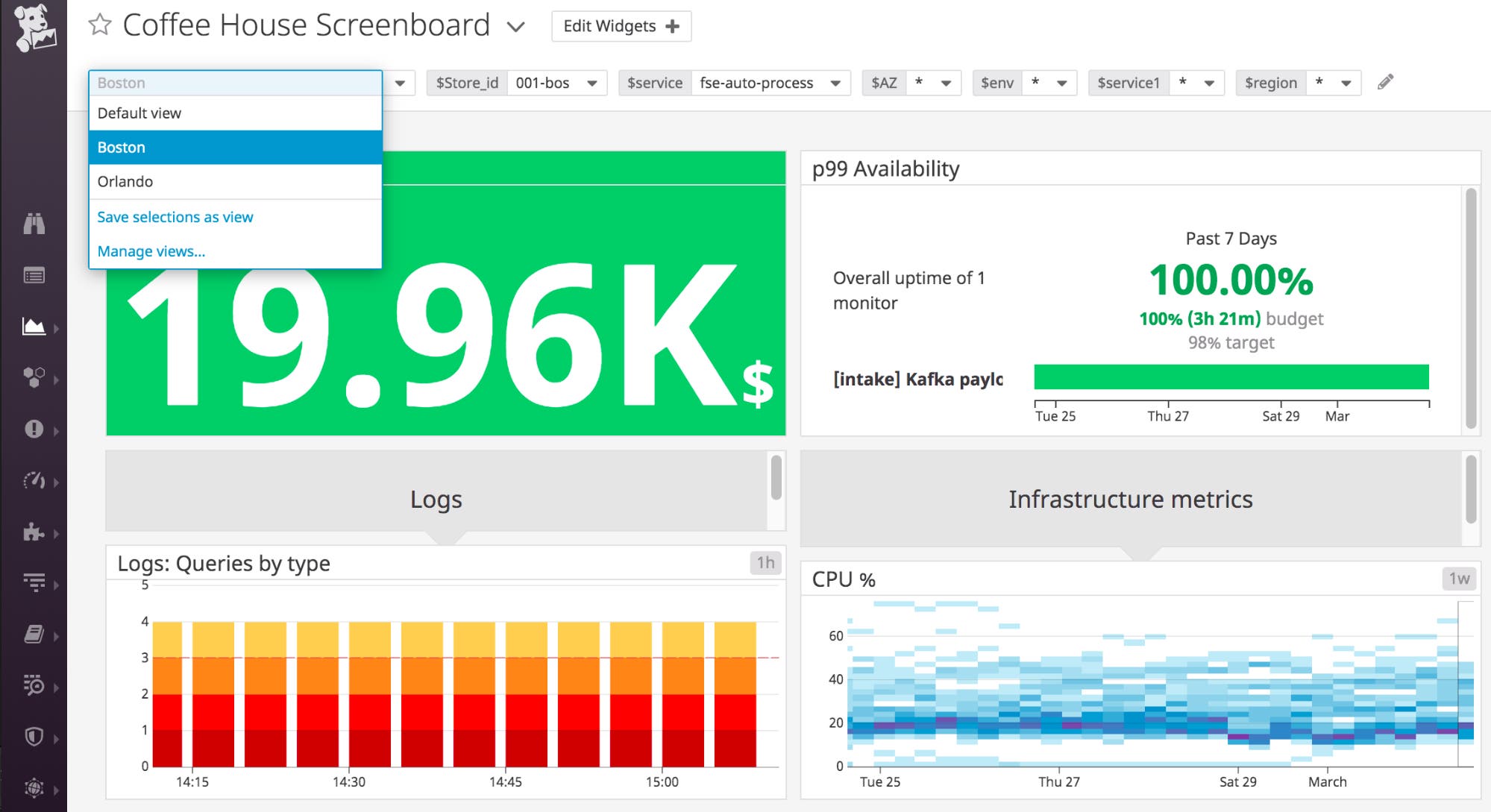
Task: Expand the $region variable dropdown
Action: pos(1346,83)
